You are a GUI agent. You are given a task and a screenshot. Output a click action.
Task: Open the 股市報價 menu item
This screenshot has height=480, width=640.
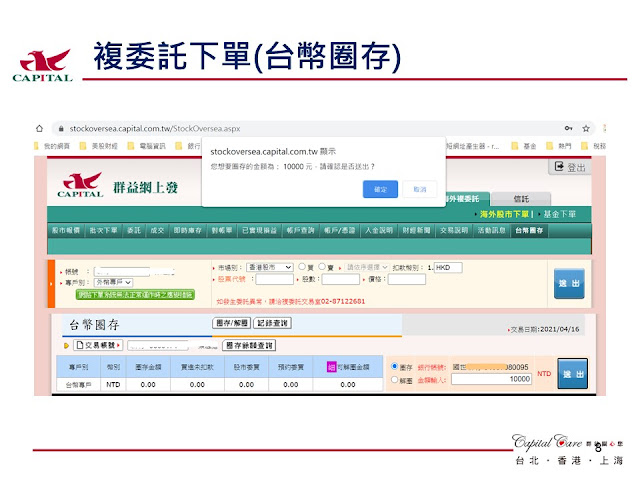coord(66,231)
